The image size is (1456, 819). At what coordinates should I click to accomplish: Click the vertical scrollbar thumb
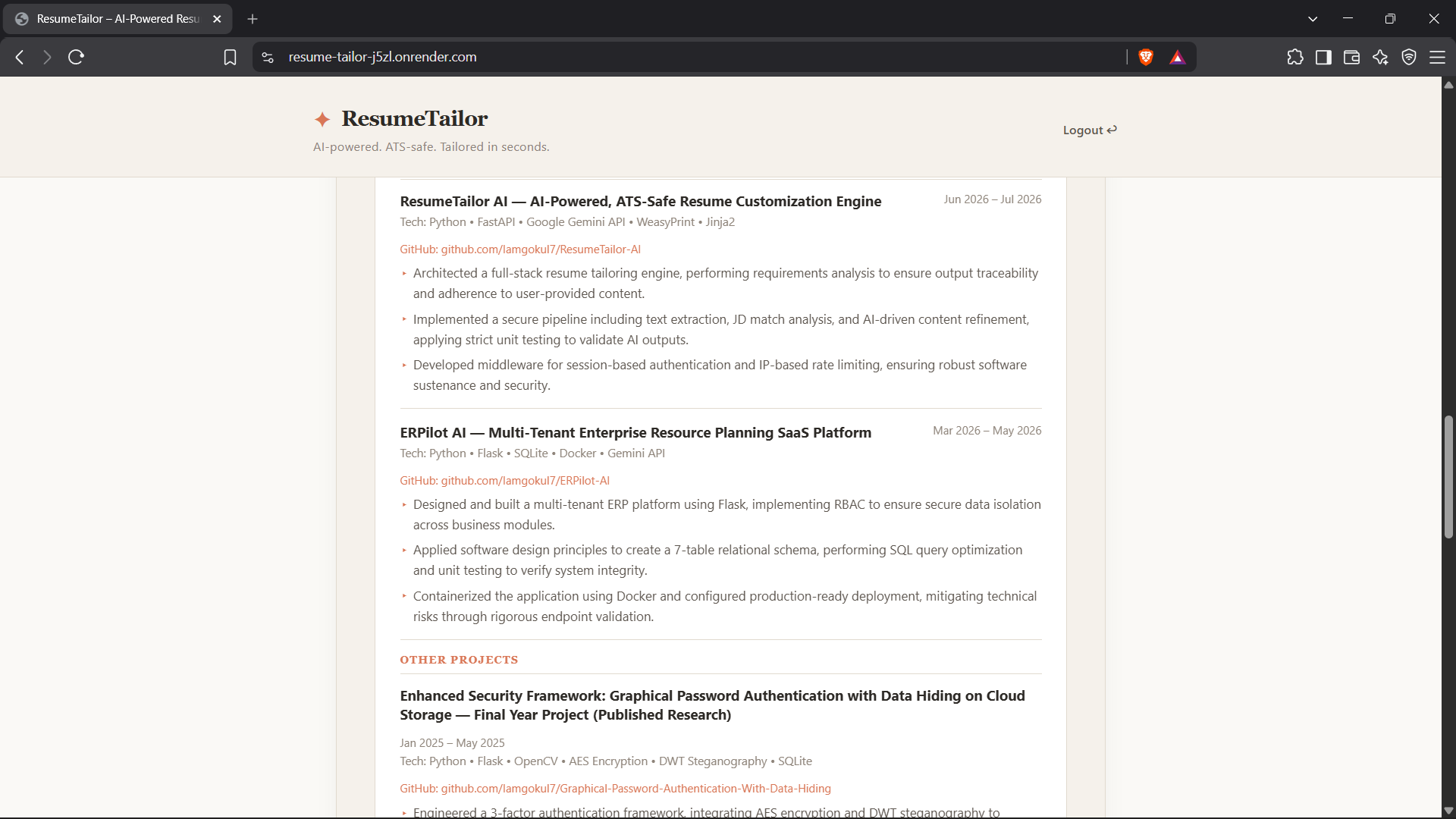click(1448, 477)
